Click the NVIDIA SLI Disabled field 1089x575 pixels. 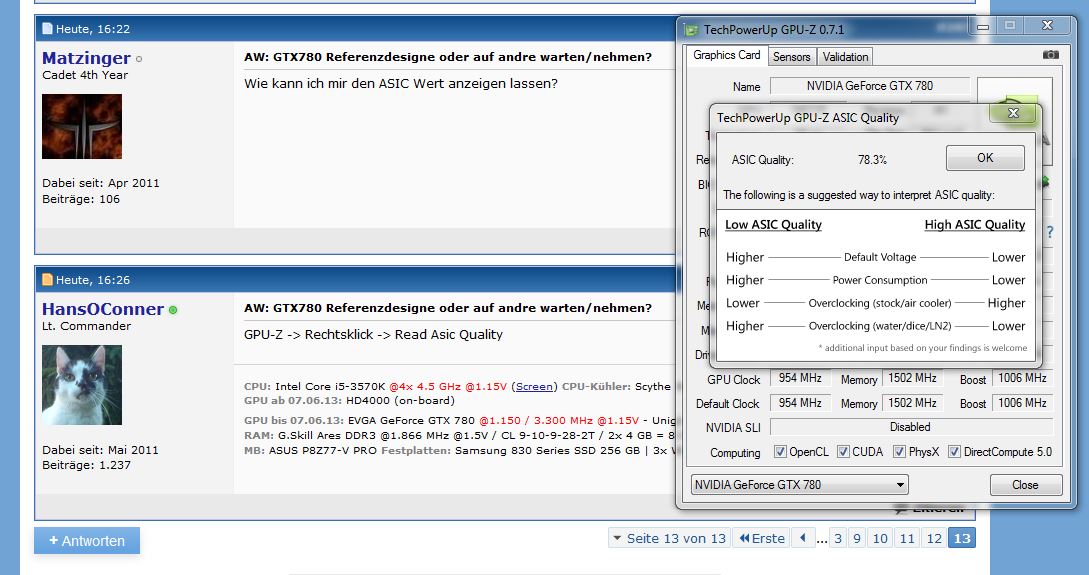[911, 426]
